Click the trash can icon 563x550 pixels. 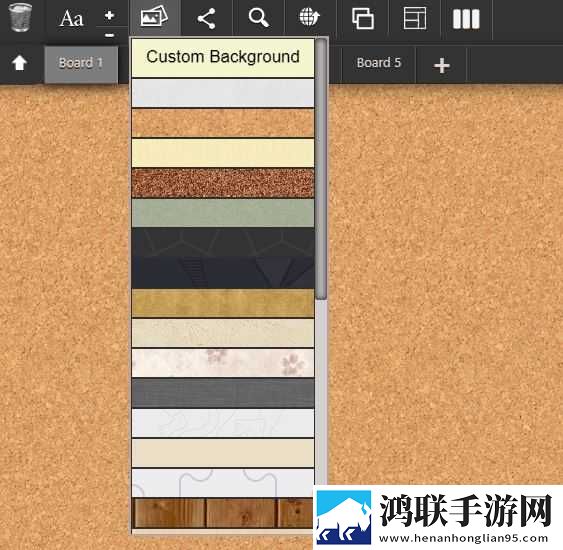coord(20,17)
